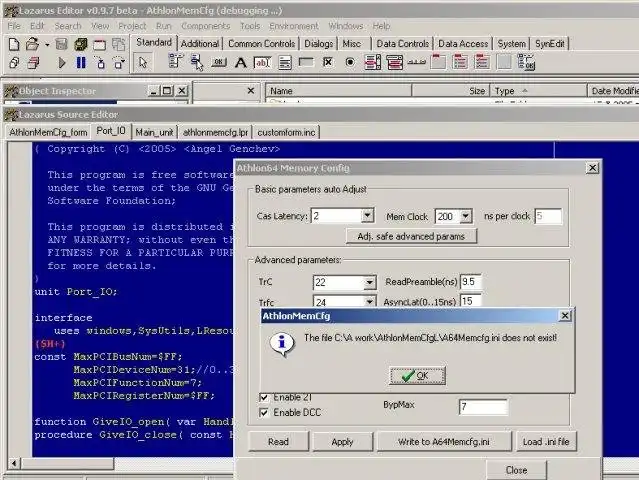
Task: Open the File menu
Action: 14,26
